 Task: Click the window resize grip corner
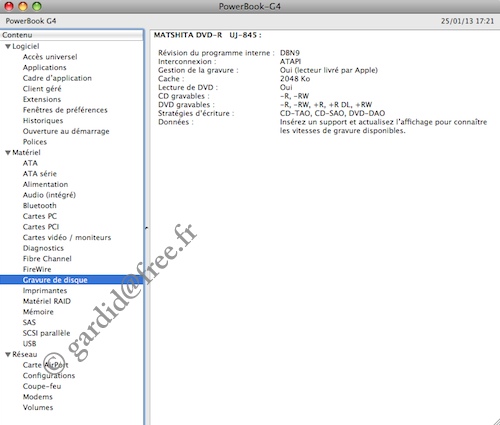[x=496, y=421]
